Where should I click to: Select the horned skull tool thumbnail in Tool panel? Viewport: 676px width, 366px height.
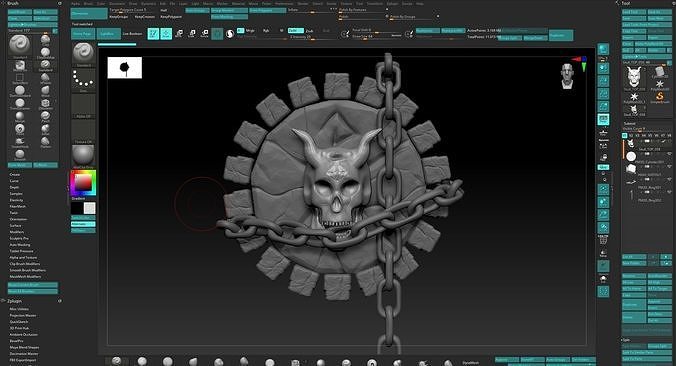tap(634, 78)
